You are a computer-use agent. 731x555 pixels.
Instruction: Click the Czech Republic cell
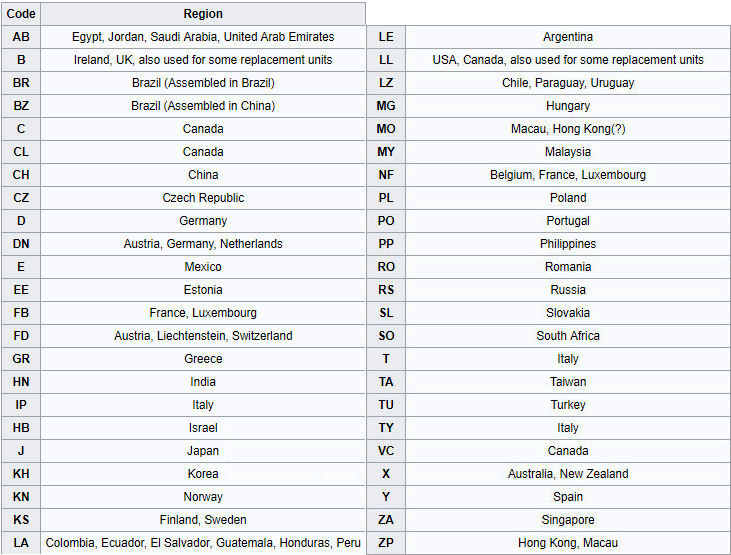[203, 198]
